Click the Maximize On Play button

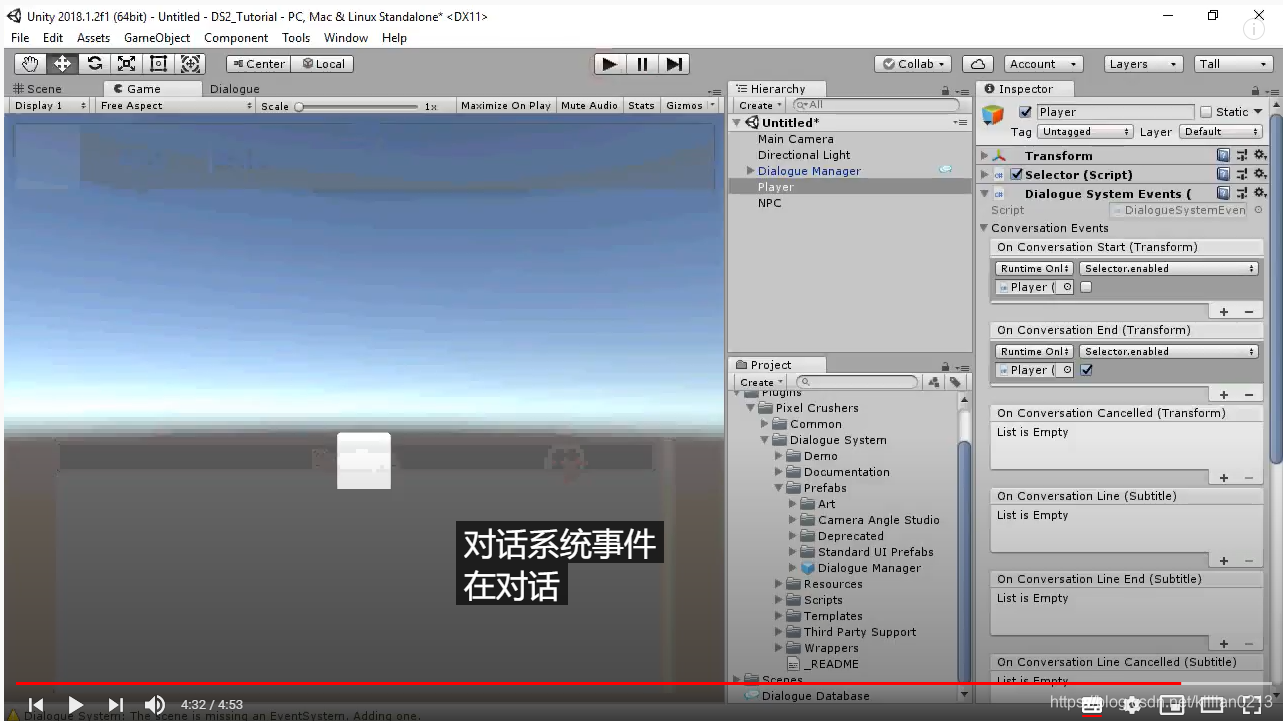[x=505, y=105]
